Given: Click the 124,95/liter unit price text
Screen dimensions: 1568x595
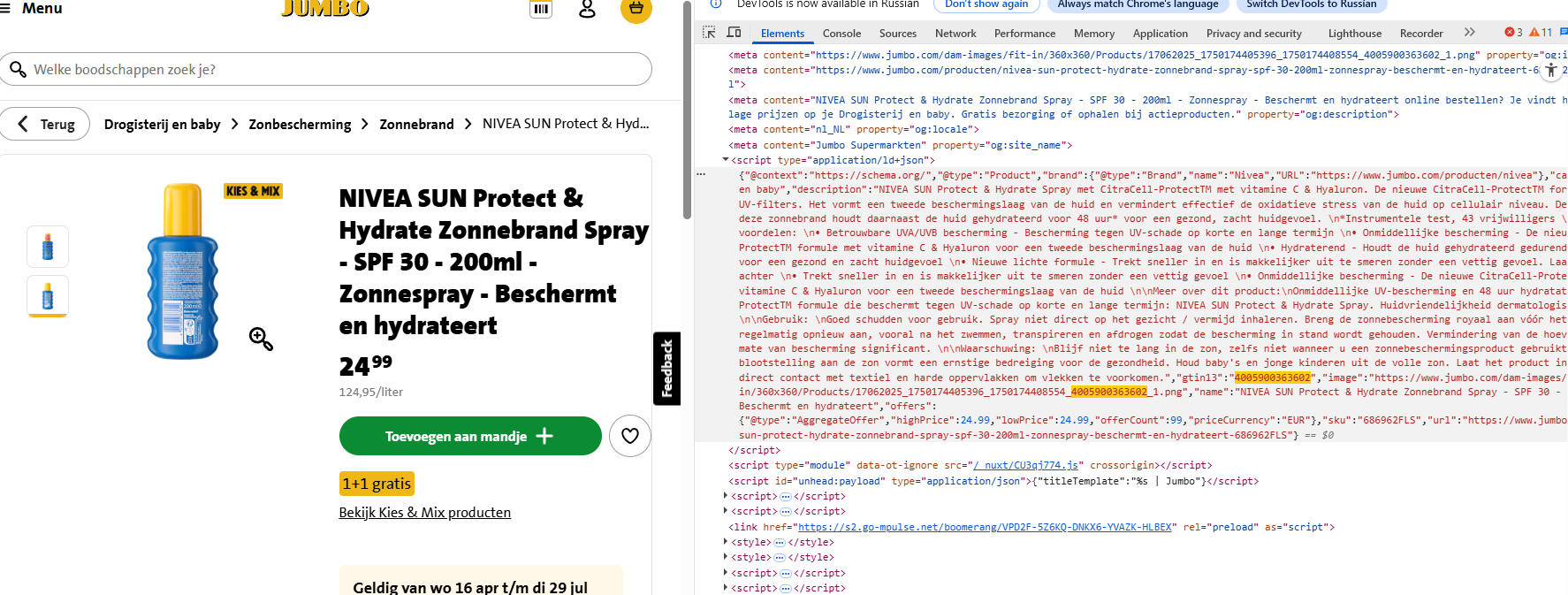Looking at the screenshot, I should point(371,392).
